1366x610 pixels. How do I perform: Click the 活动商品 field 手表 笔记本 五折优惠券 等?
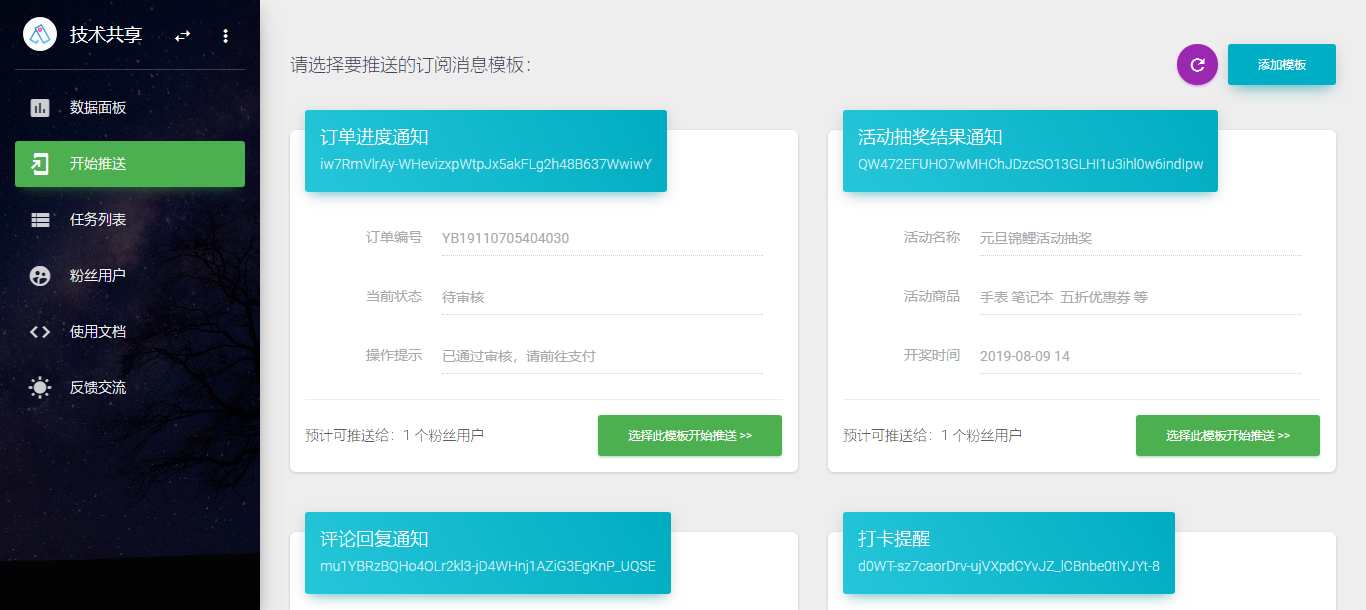pos(1141,297)
